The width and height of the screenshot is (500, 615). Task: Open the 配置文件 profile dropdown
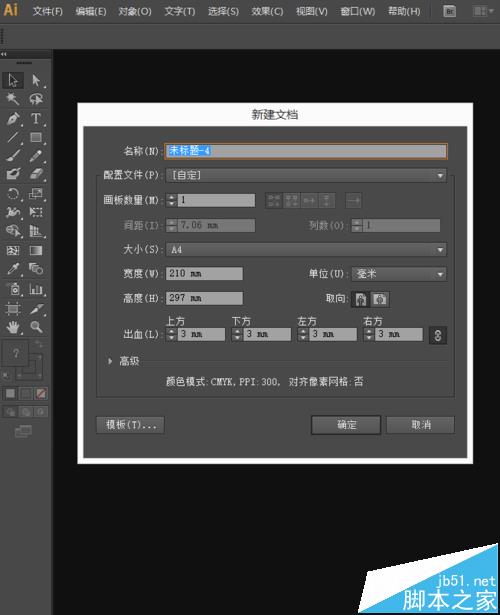306,175
